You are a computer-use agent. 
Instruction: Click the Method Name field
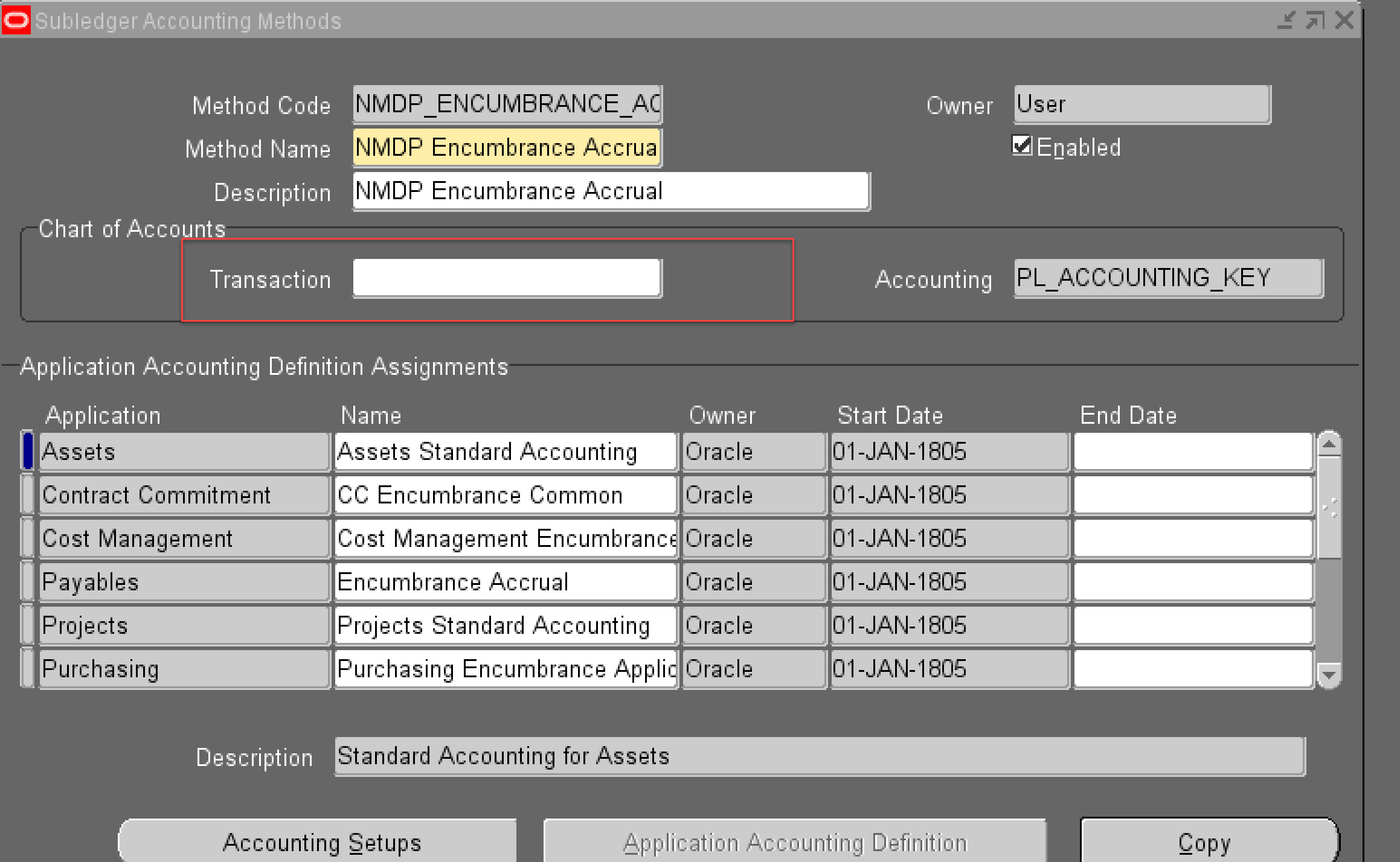pos(506,147)
